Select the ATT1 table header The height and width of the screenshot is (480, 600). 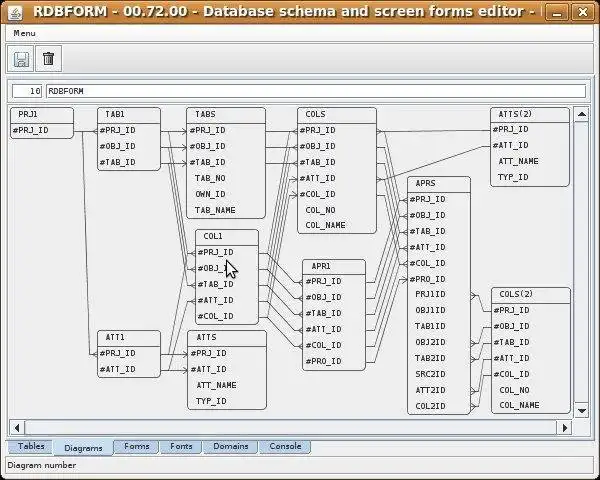[129, 338]
